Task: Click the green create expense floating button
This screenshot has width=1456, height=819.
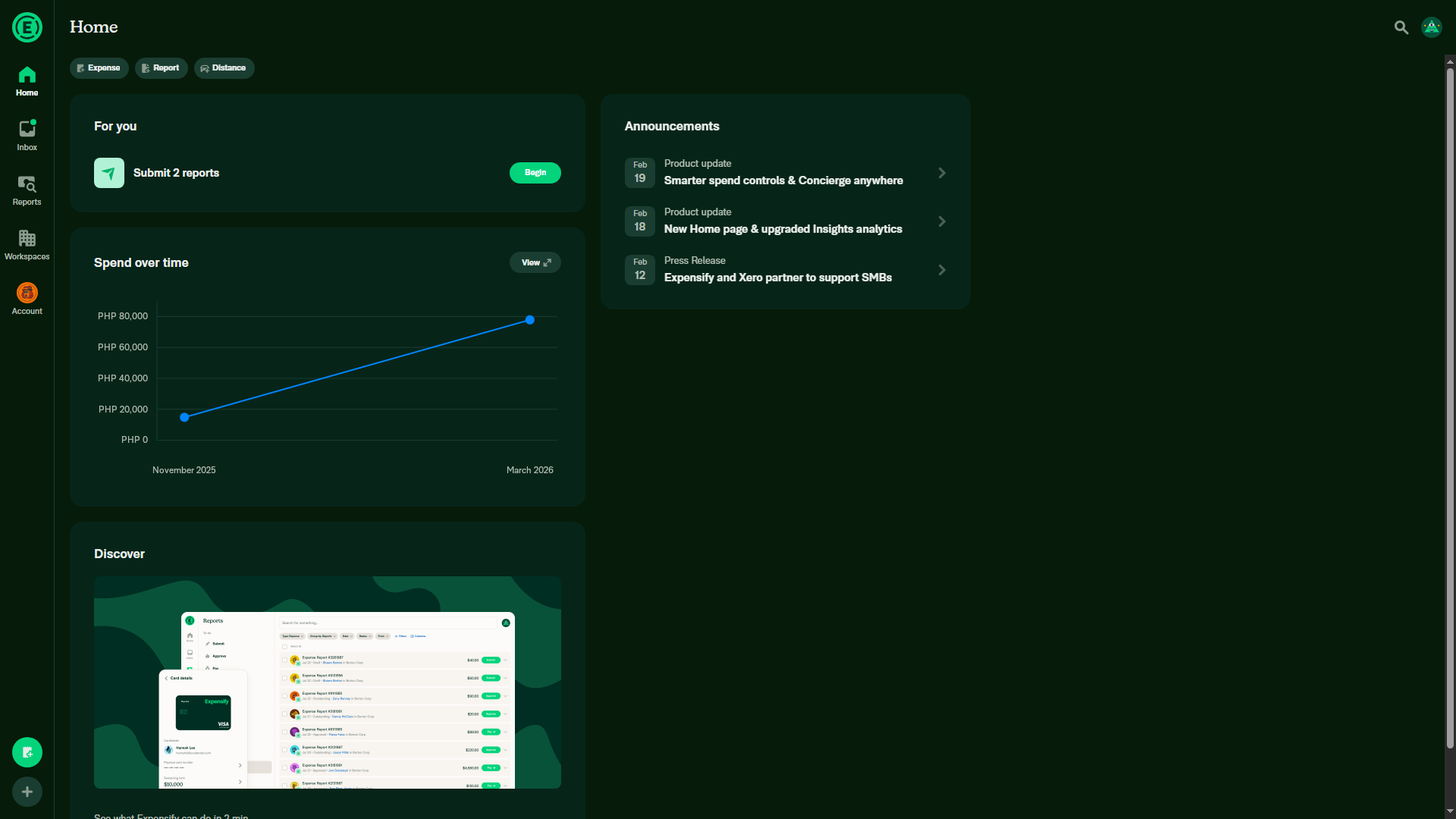Action: coord(27,752)
